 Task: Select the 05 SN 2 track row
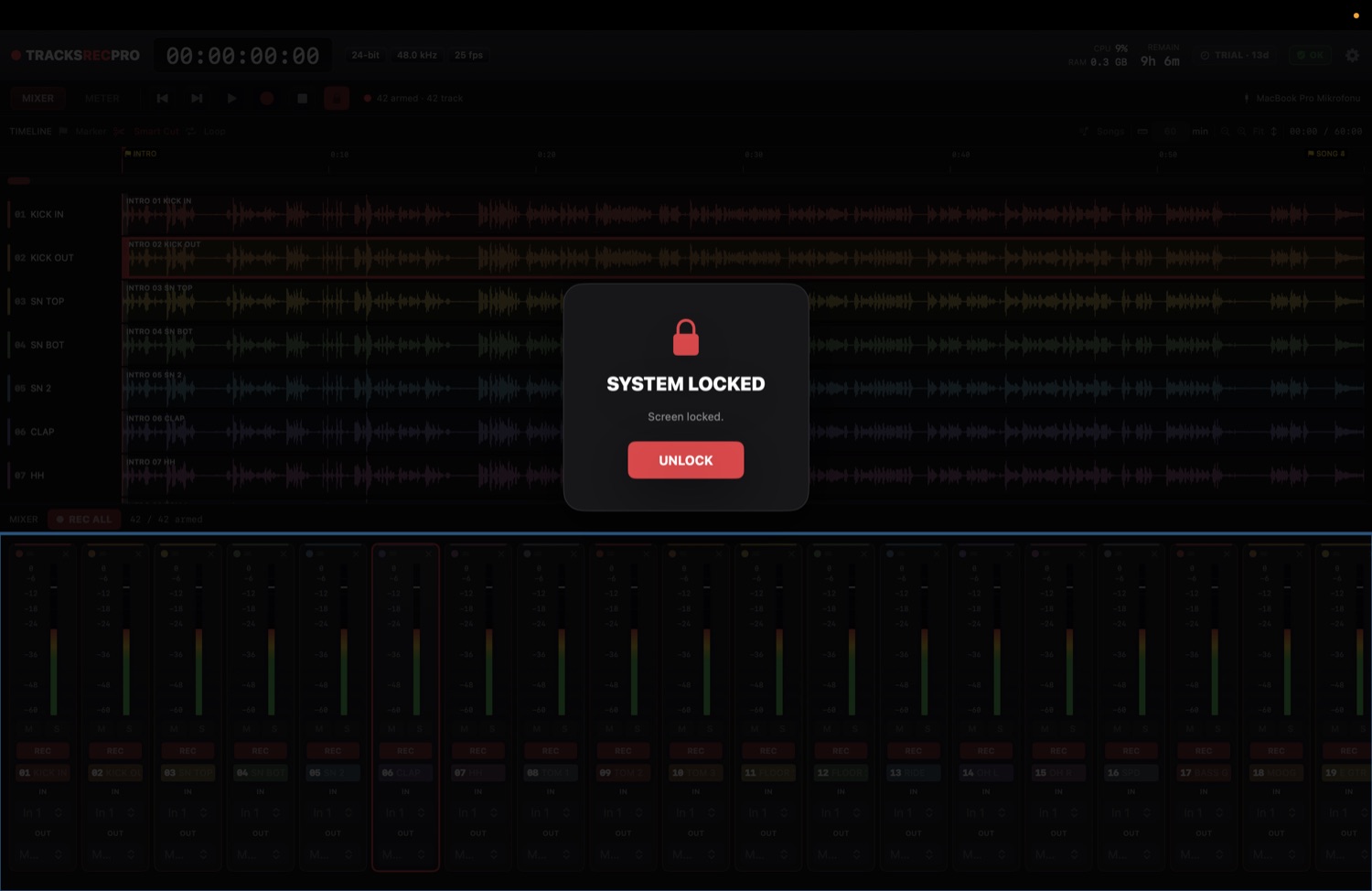coord(62,388)
